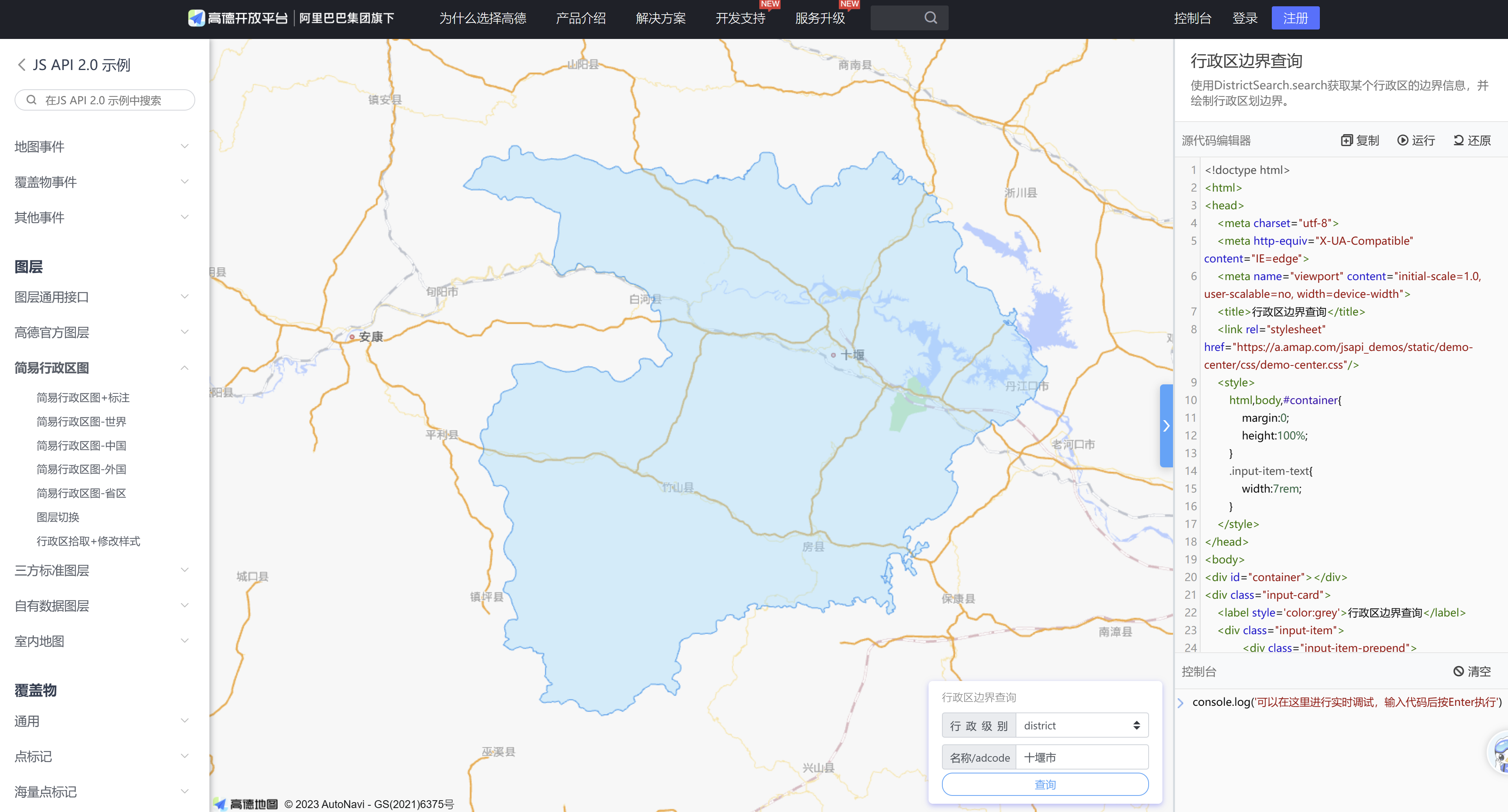
Task: Click the 复制 copy icon in code editor
Action: tap(1347, 140)
